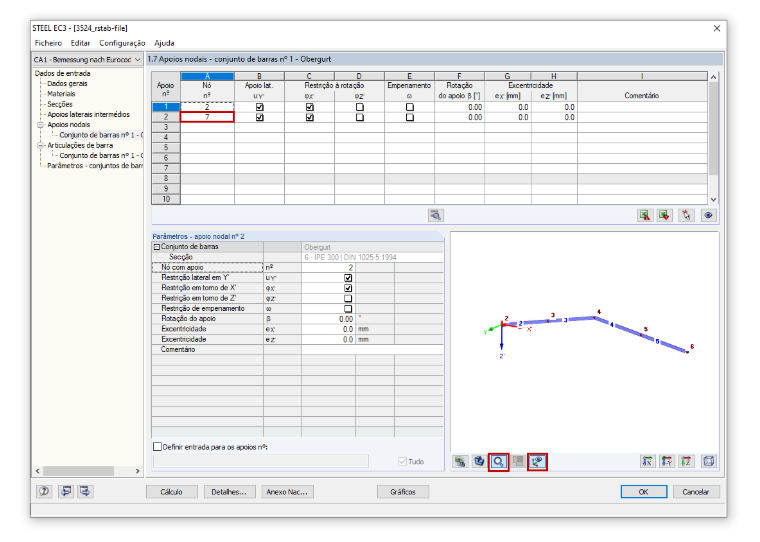The image size is (760, 542).
Task: Click navigator horizontal scrollbar thumb
Action: point(79,471)
